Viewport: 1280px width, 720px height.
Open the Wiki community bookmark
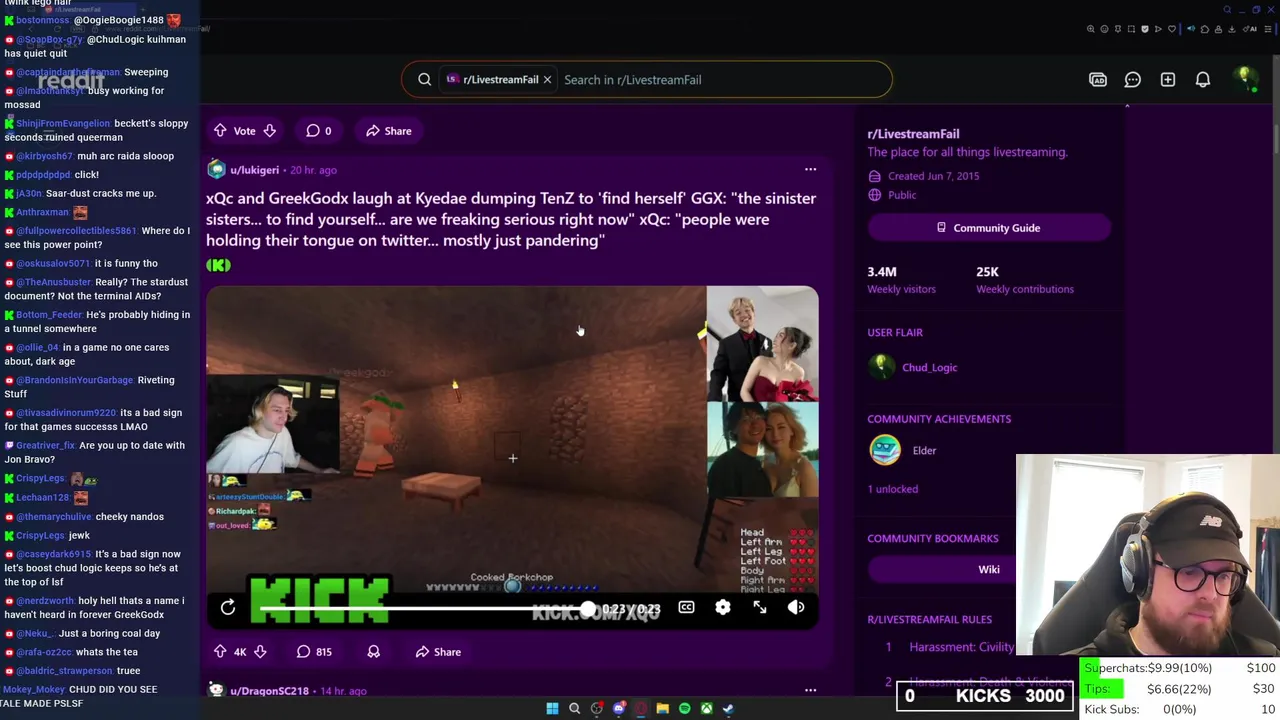coord(989,569)
